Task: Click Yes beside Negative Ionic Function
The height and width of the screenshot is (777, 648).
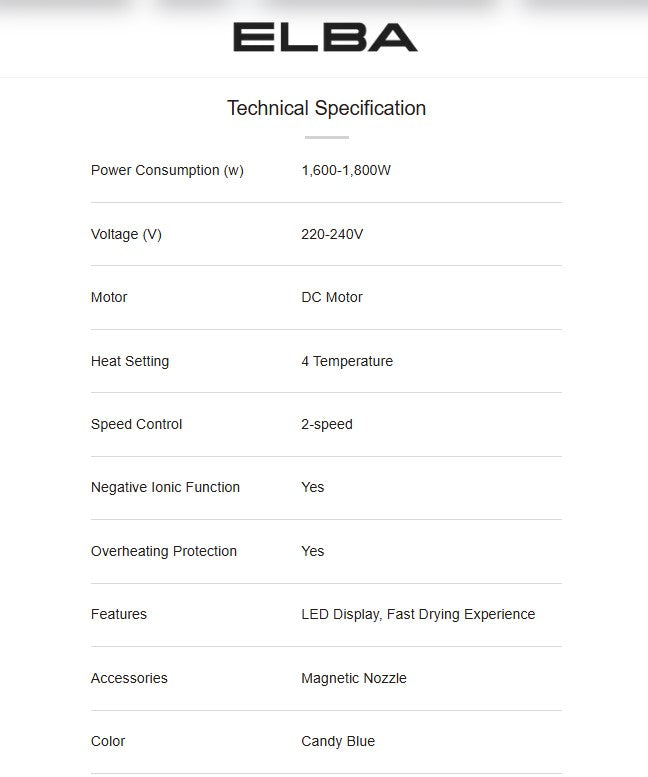Action: [x=313, y=487]
